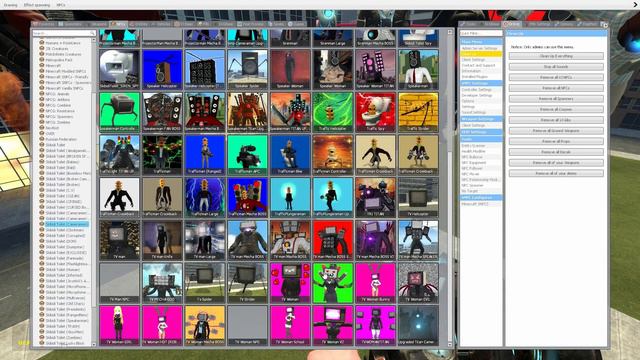Select the TV man Large icon

point(204,240)
